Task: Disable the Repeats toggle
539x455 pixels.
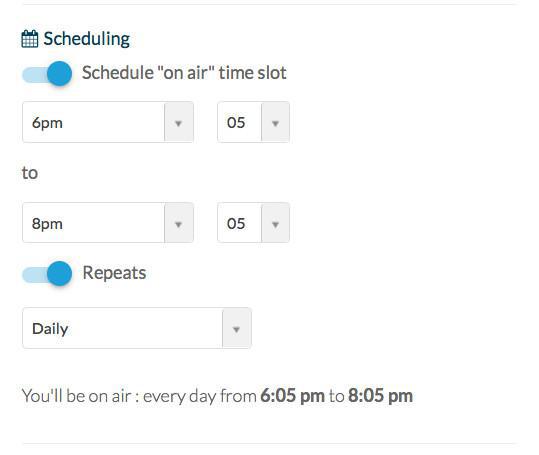Action: 47,274
